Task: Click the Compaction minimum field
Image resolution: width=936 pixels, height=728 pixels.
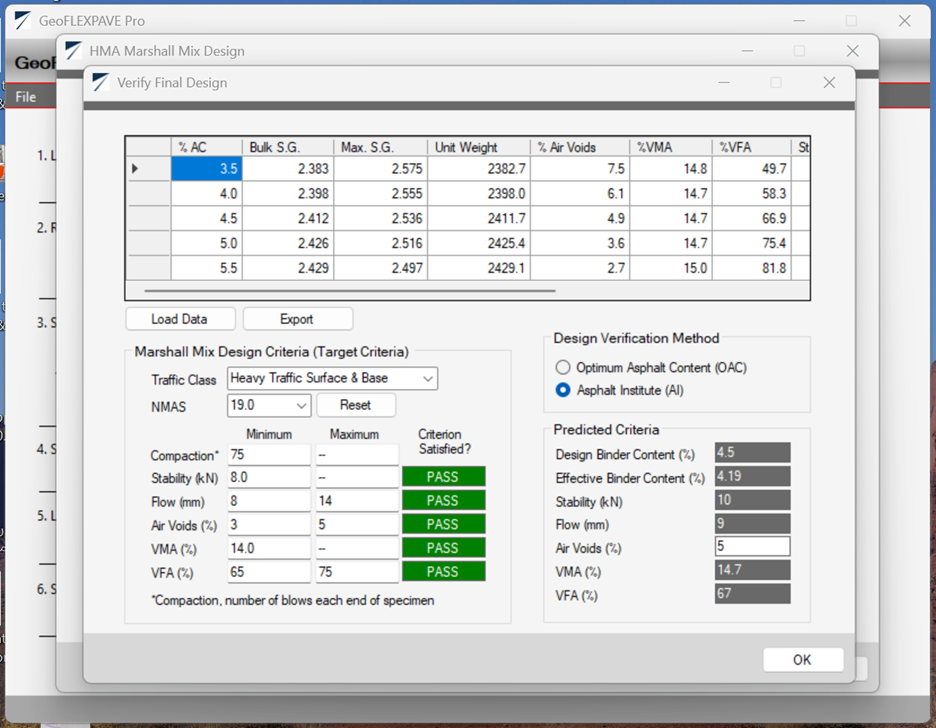Action: point(269,455)
